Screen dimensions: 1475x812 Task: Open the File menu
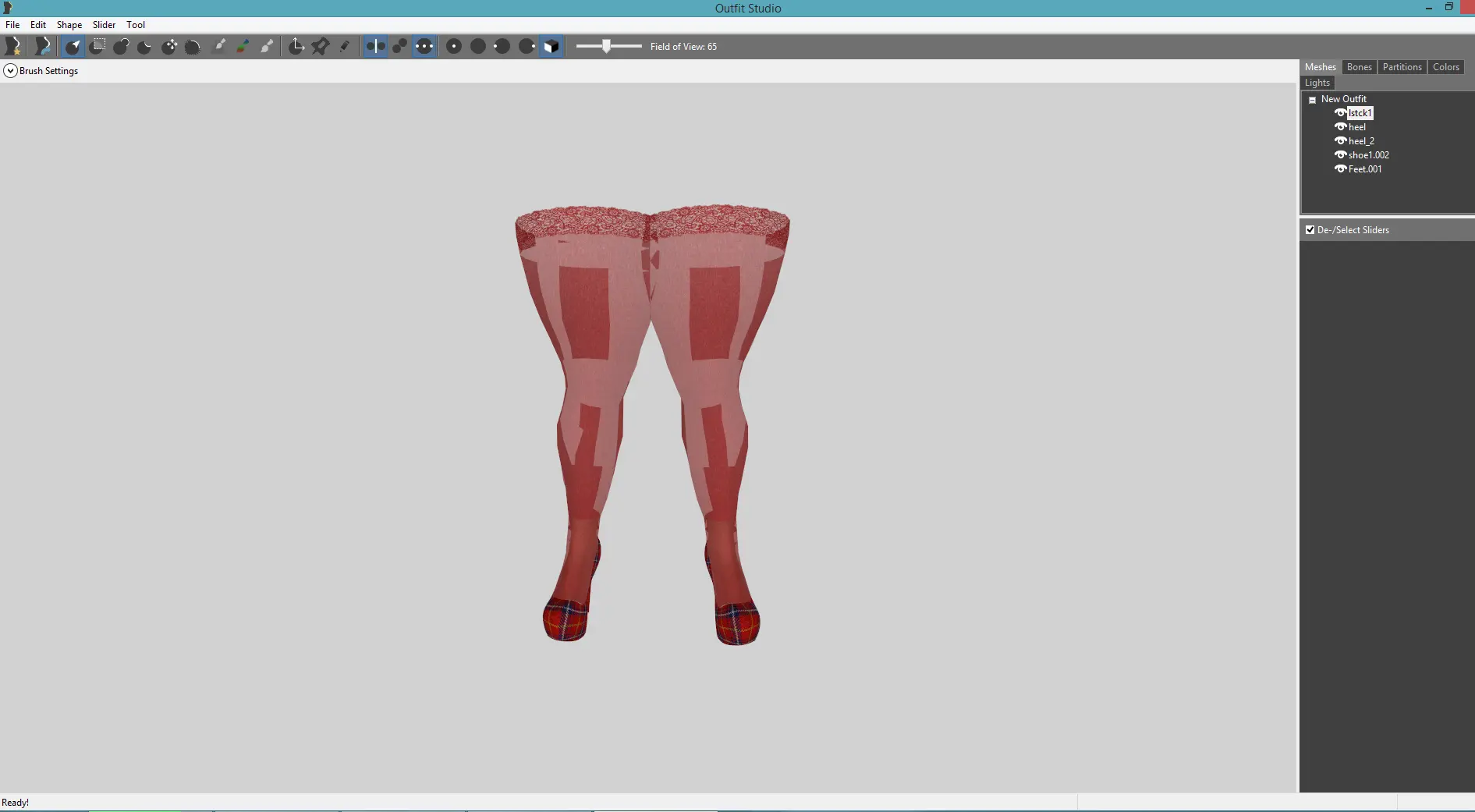[12, 25]
